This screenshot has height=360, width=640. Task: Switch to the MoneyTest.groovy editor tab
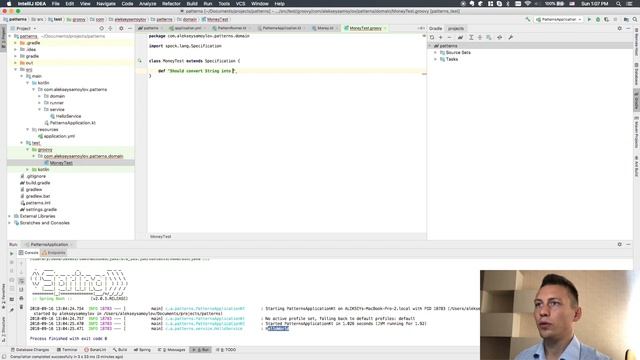tap(365, 28)
